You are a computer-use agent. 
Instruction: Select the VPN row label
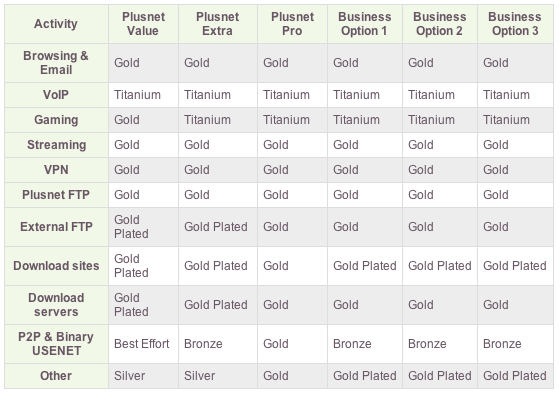56,170
